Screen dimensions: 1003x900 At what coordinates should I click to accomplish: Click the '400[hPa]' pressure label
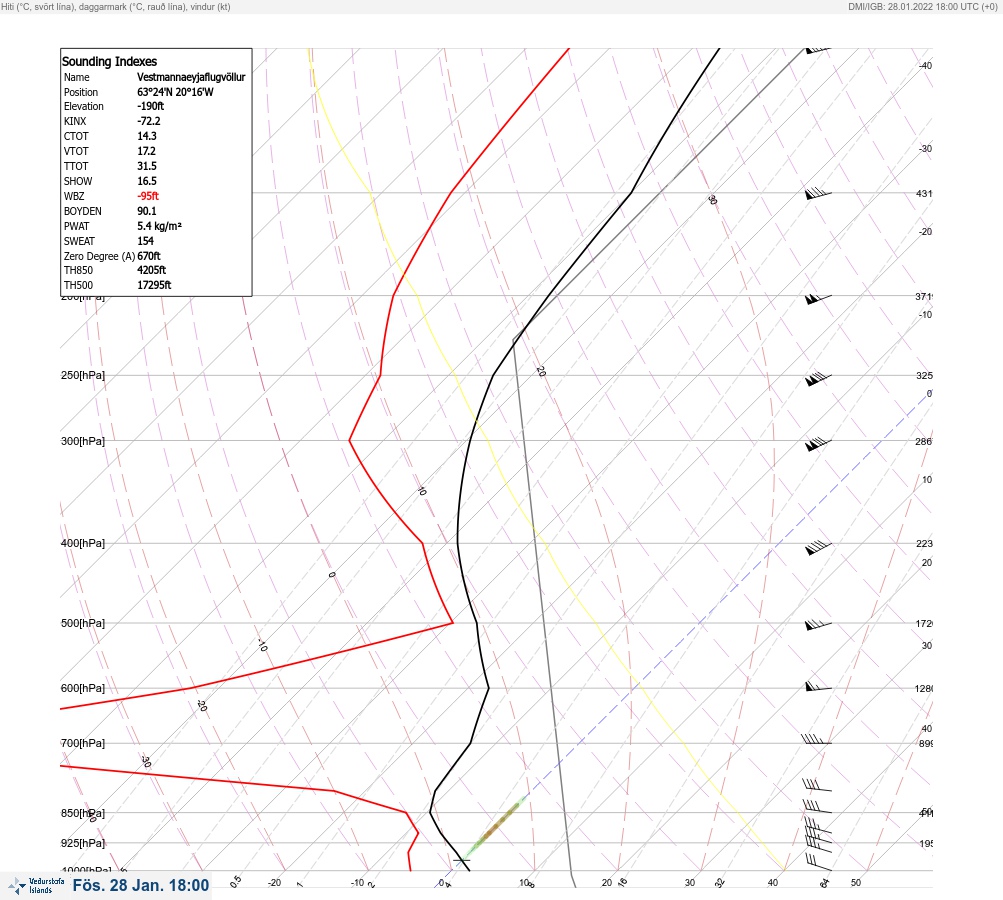[x=83, y=543]
